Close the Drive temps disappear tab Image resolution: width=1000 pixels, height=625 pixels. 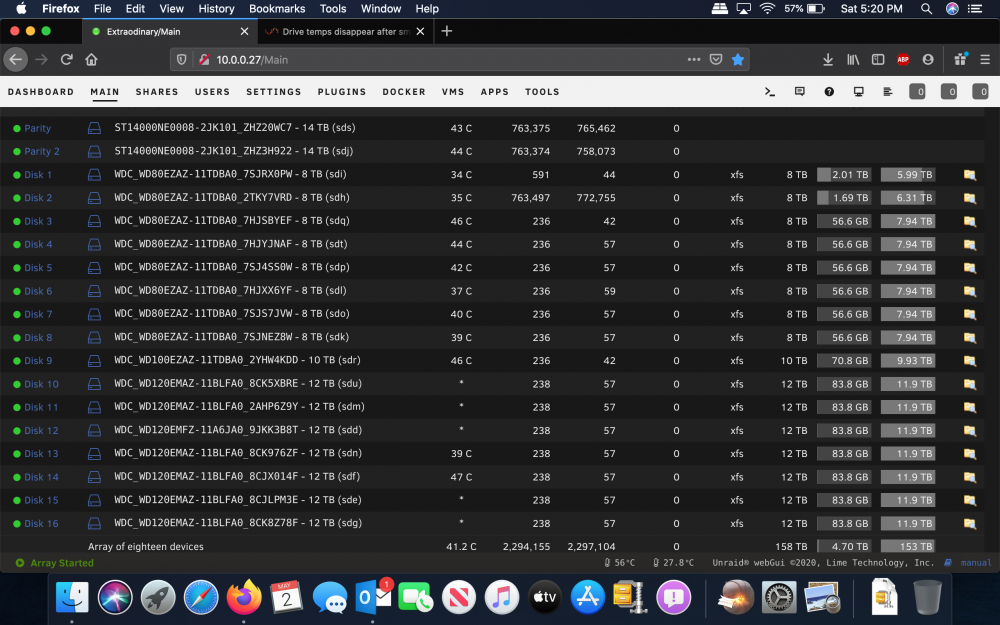(420, 31)
